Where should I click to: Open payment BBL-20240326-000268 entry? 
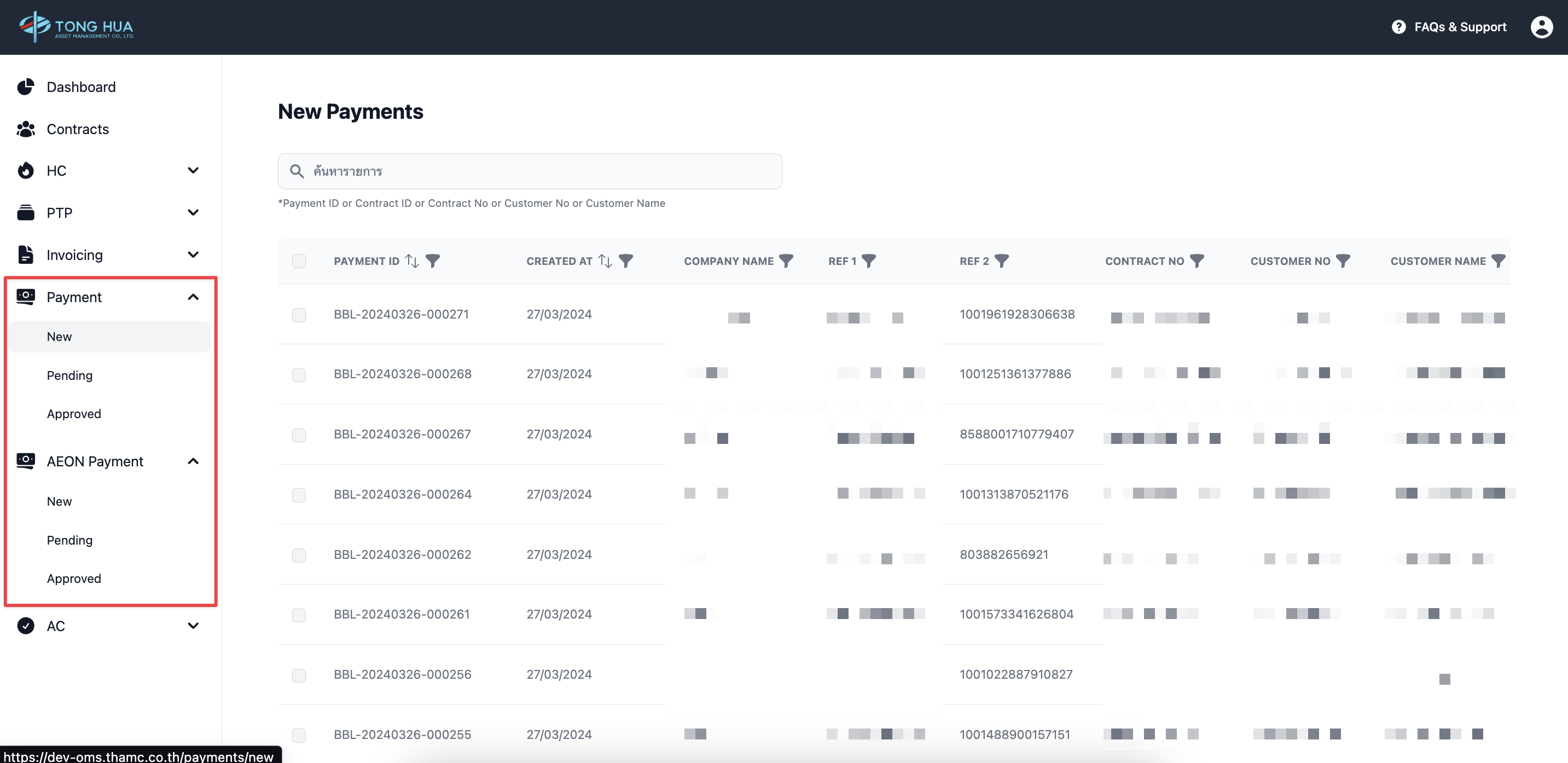click(x=402, y=374)
